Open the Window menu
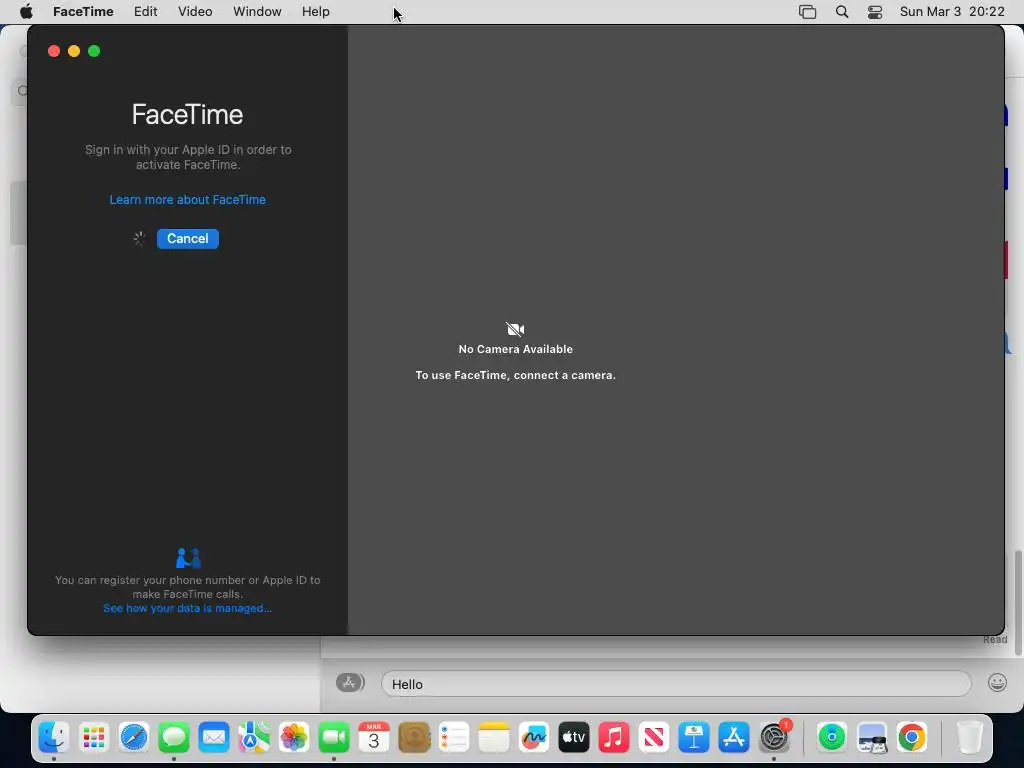The width and height of the screenshot is (1024, 768). (257, 12)
